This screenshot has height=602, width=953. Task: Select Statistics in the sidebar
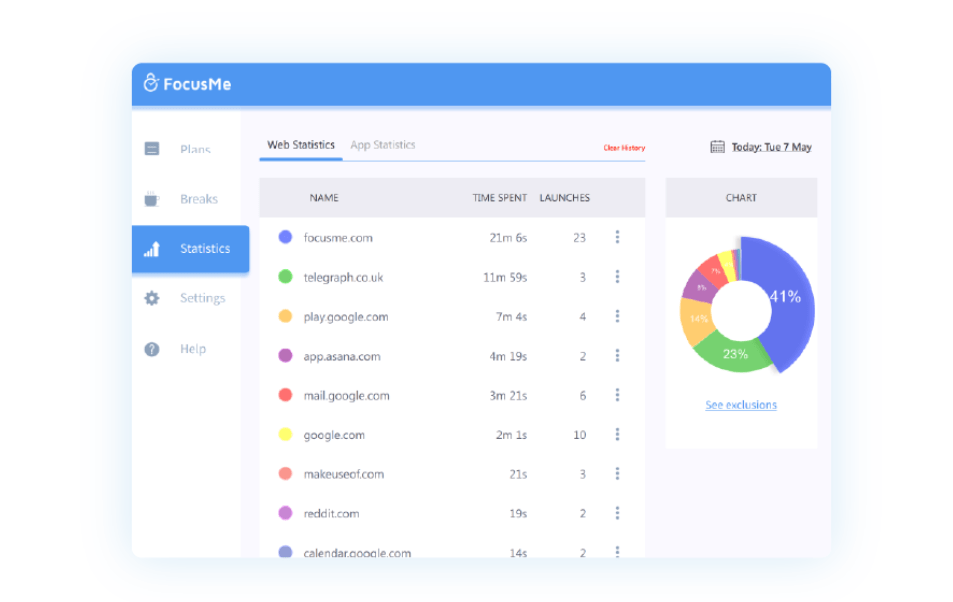190,249
